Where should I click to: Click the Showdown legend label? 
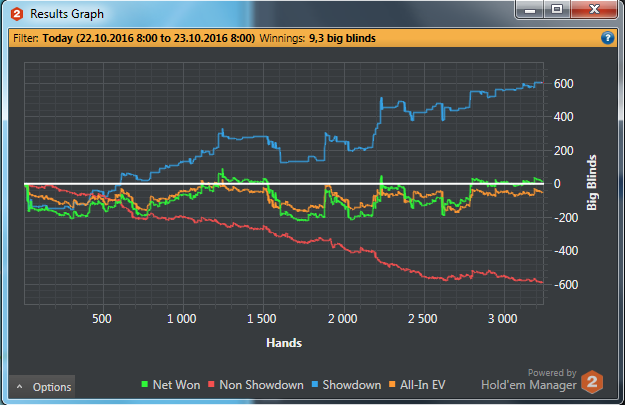point(352,385)
